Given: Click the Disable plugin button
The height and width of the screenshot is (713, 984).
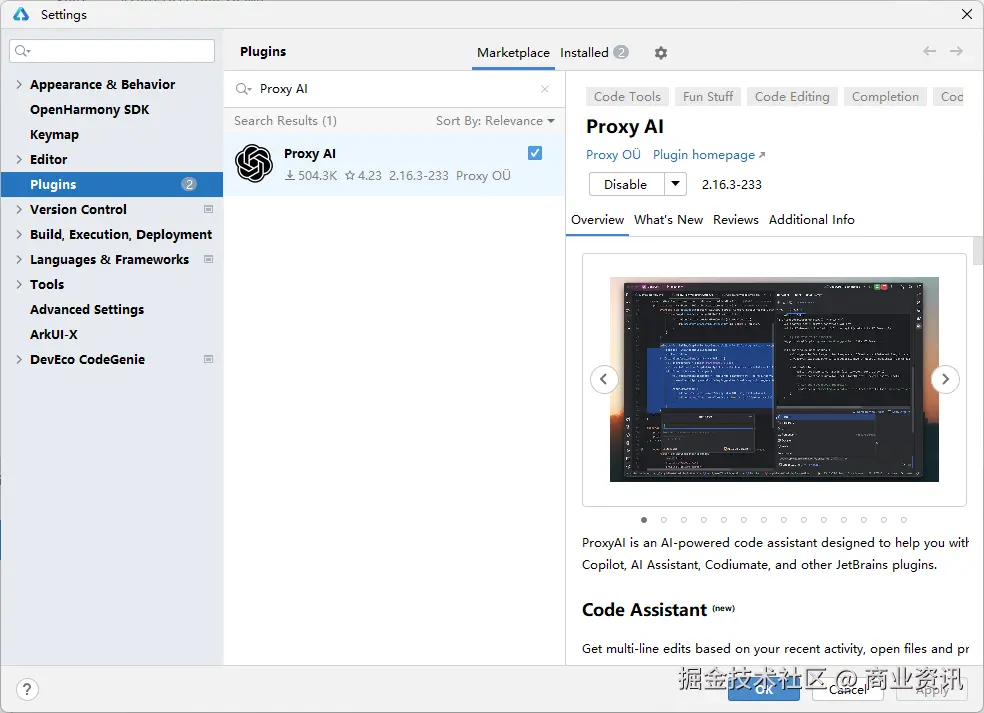Looking at the screenshot, I should coord(626,184).
